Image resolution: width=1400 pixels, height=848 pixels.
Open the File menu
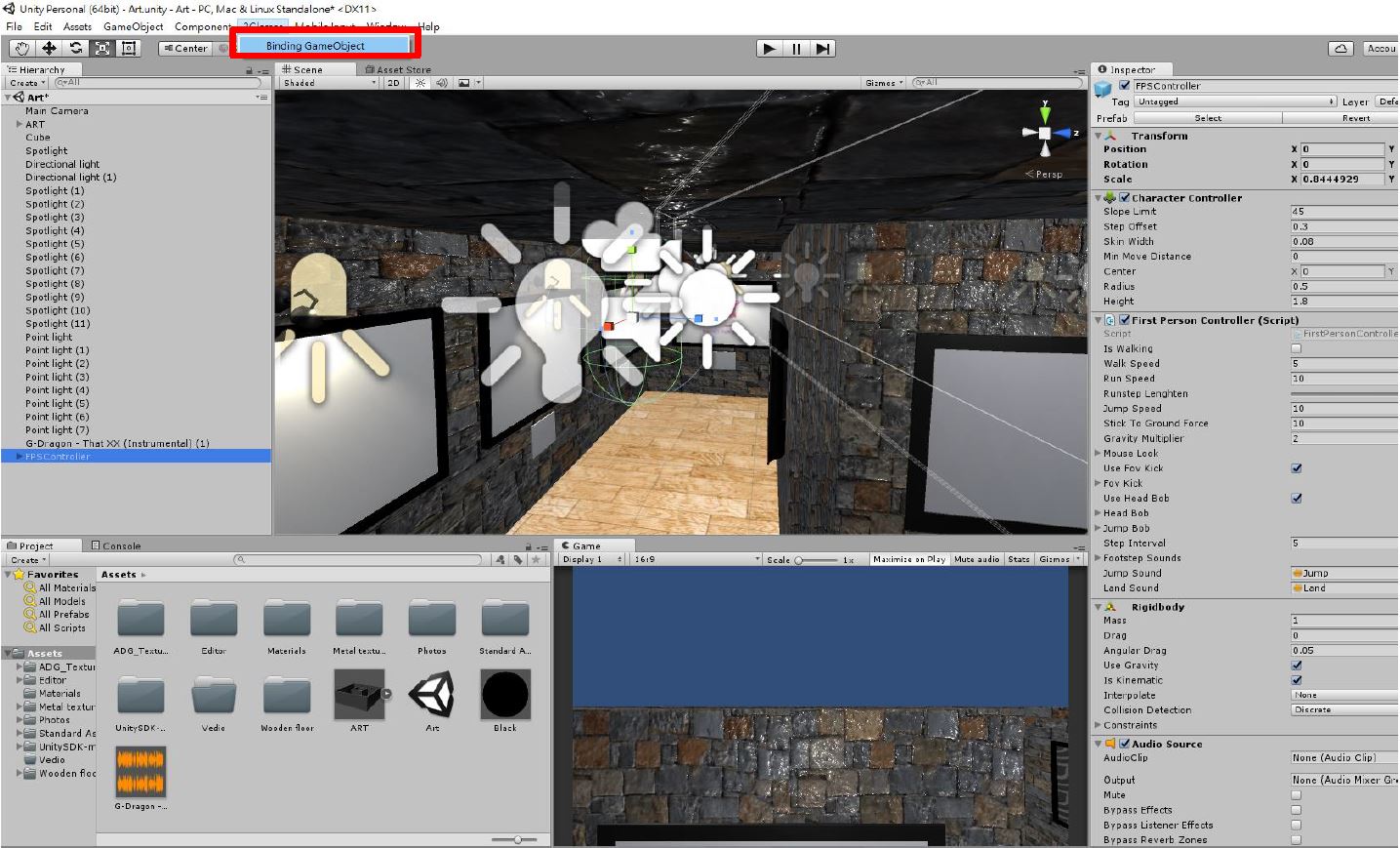pyautogui.click(x=14, y=26)
